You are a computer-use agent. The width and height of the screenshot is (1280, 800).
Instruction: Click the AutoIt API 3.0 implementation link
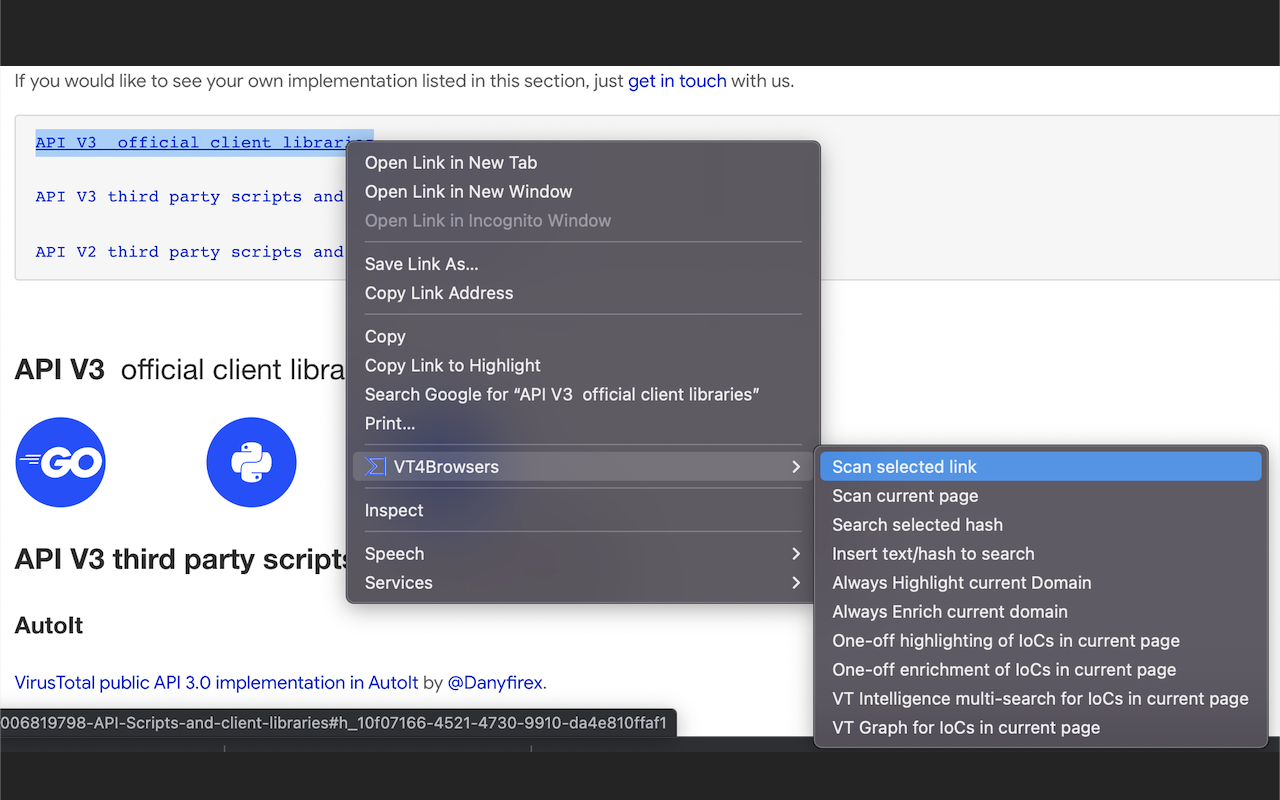pyautogui.click(x=214, y=682)
